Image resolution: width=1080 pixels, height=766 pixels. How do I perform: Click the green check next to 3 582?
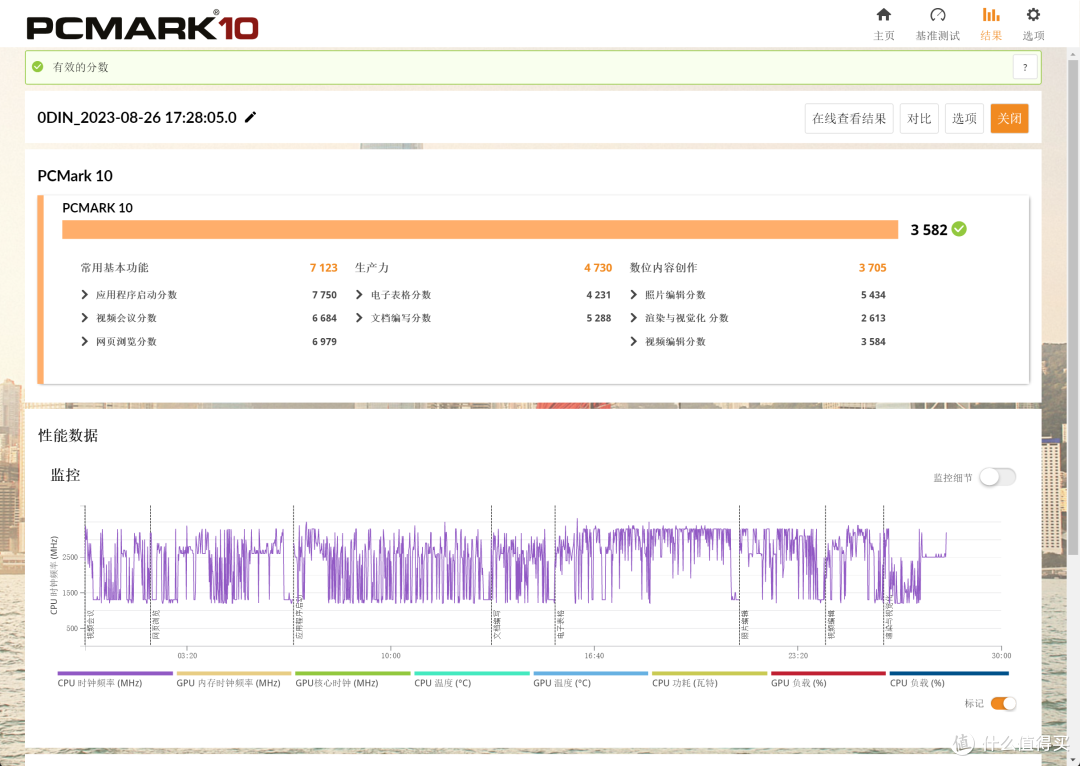pyautogui.click(x=959, y=229)
